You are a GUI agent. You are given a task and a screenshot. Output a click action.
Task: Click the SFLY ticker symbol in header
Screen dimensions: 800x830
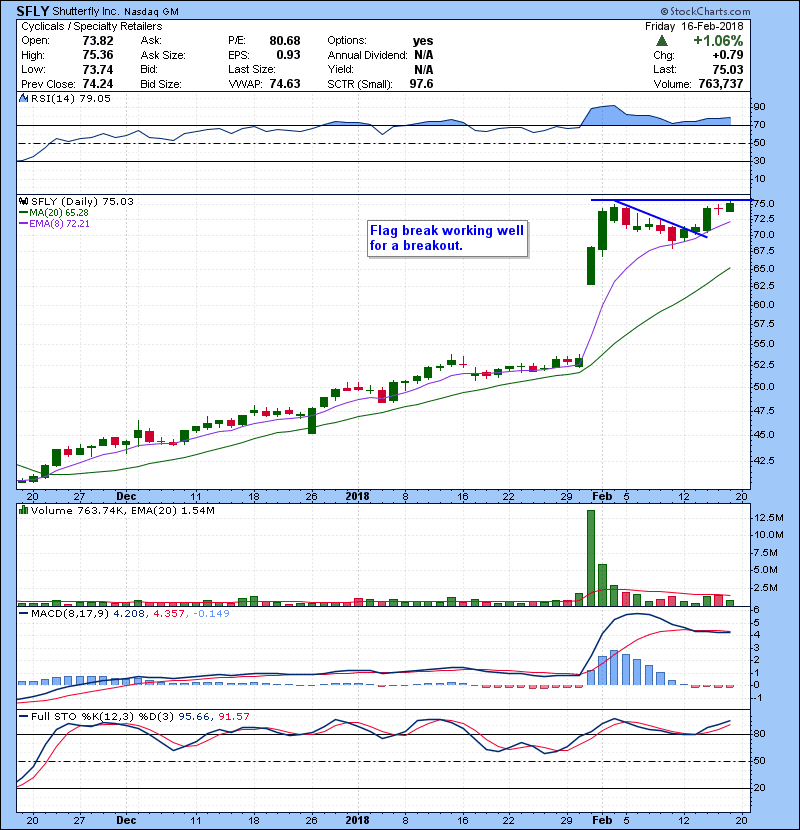click(33, 11)
